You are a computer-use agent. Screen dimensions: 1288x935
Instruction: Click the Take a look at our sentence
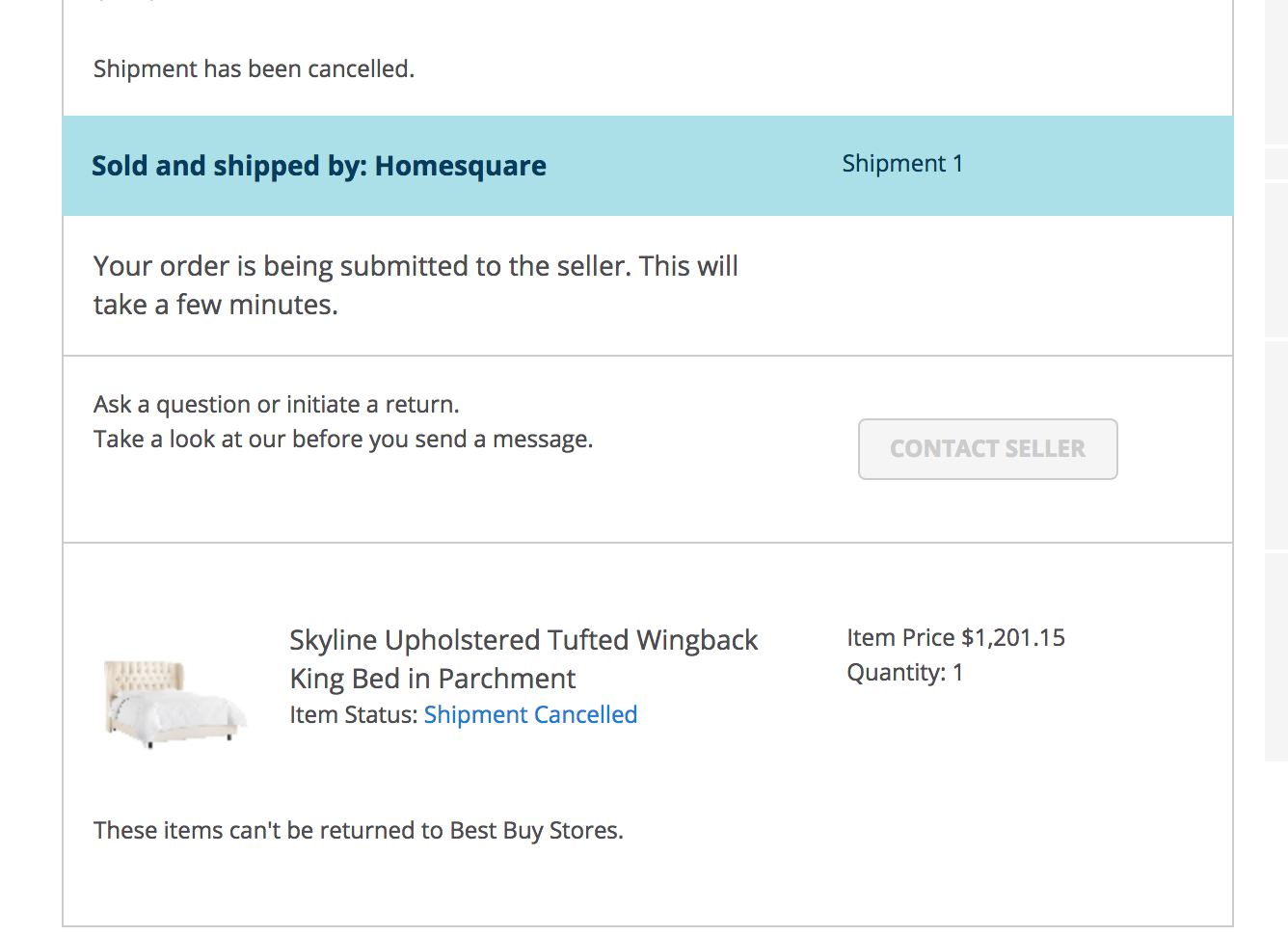pyautogui.click(x=342, y=440)
